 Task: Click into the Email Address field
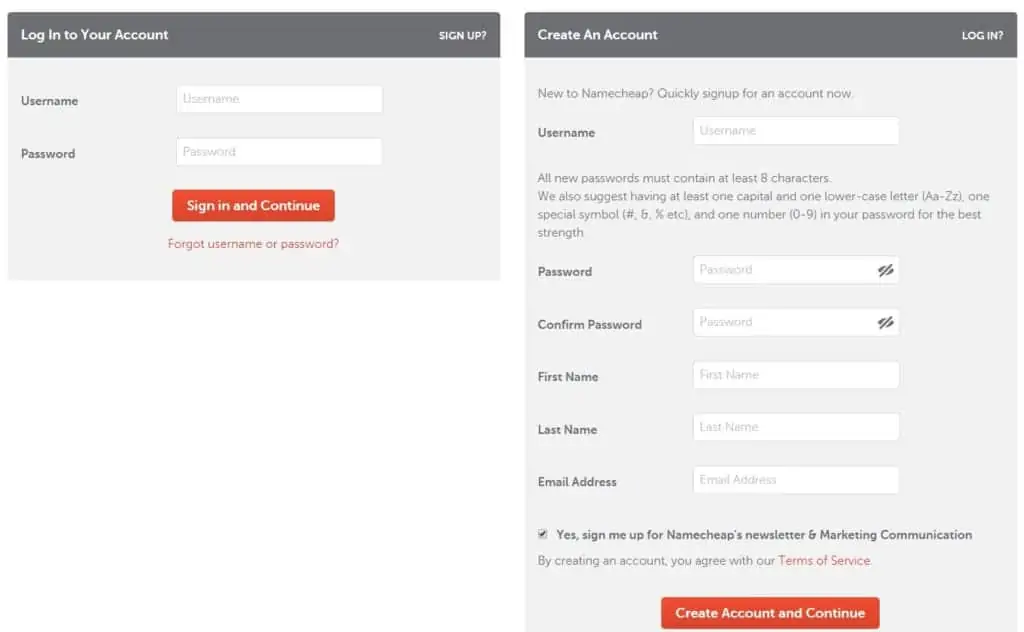pyautogui.click(x=796, y=480)
